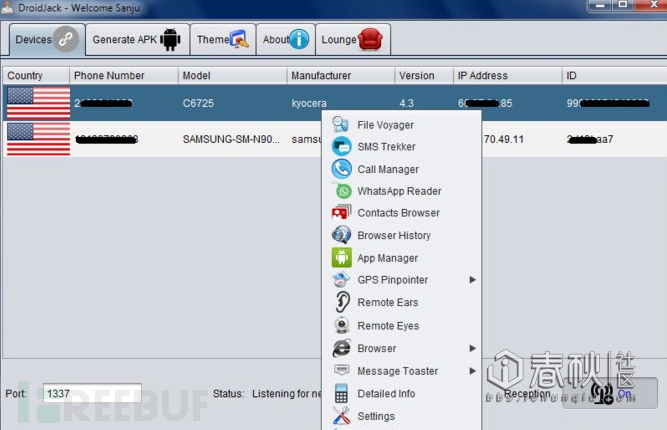Screen dimensions: 667x430
Task: Open File Voyager magnifier icon
Action: pos(341,125)
